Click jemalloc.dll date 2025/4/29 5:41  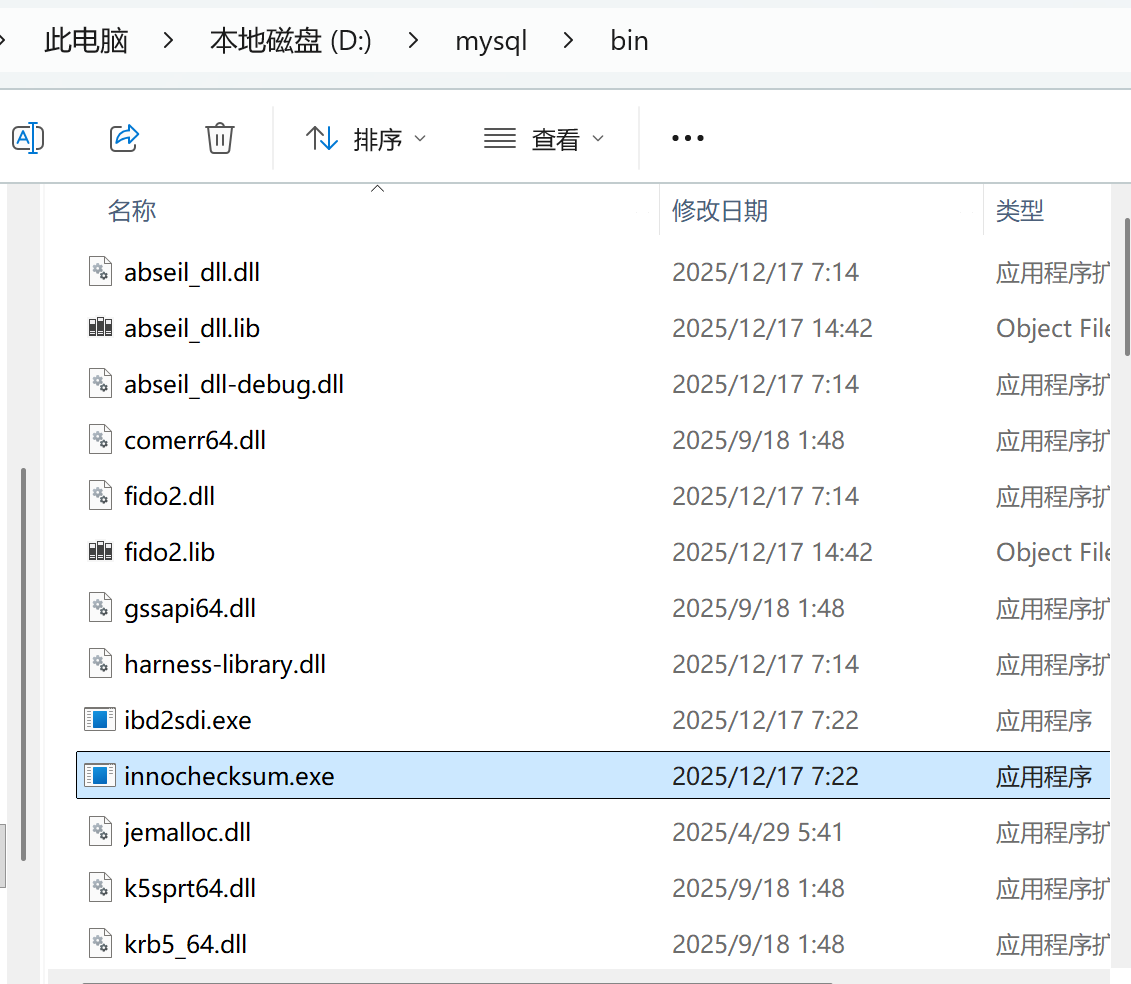(x=757, y=833)
